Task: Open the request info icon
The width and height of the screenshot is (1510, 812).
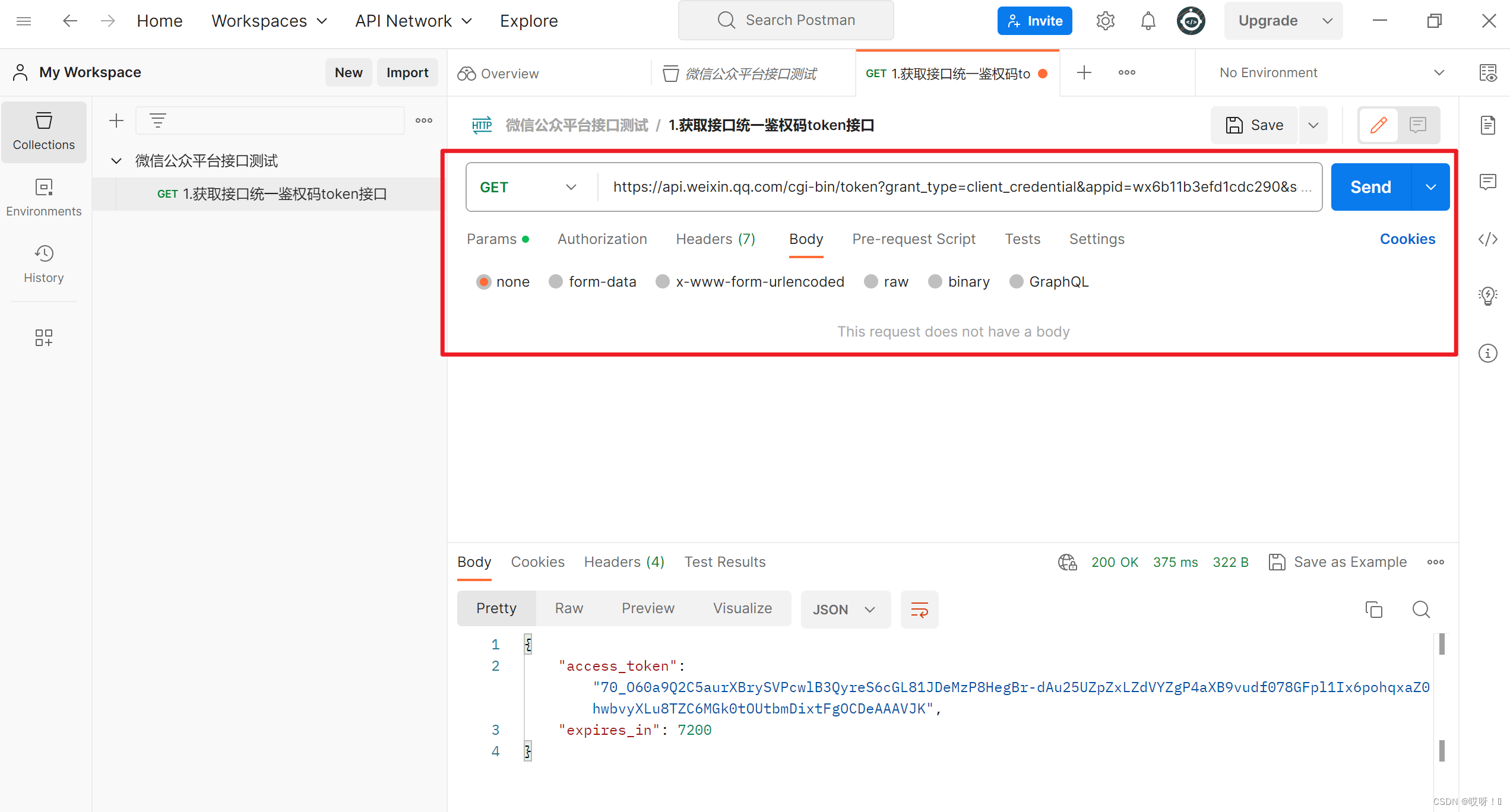Action: [x=1488, y=353]
